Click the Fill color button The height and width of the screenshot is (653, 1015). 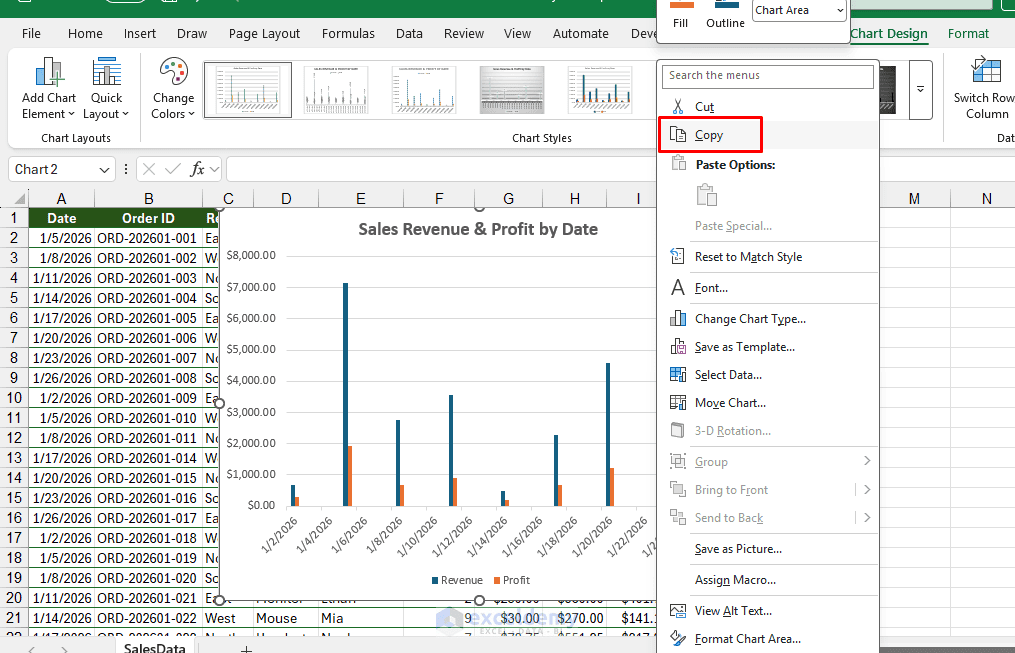pyautogui.click(x=680, y=14)
